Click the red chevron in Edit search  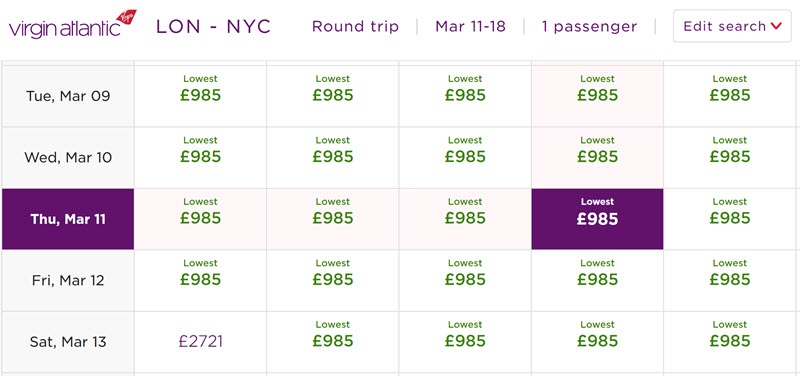[x=777, y=26]
